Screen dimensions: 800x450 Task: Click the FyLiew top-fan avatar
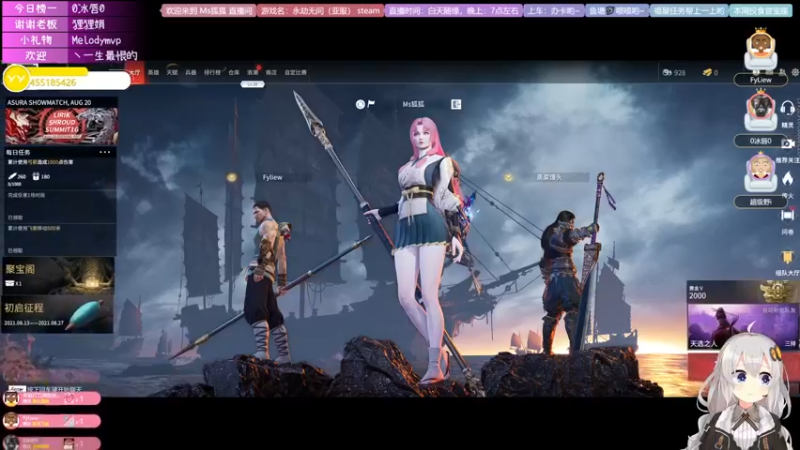point(760,49)
